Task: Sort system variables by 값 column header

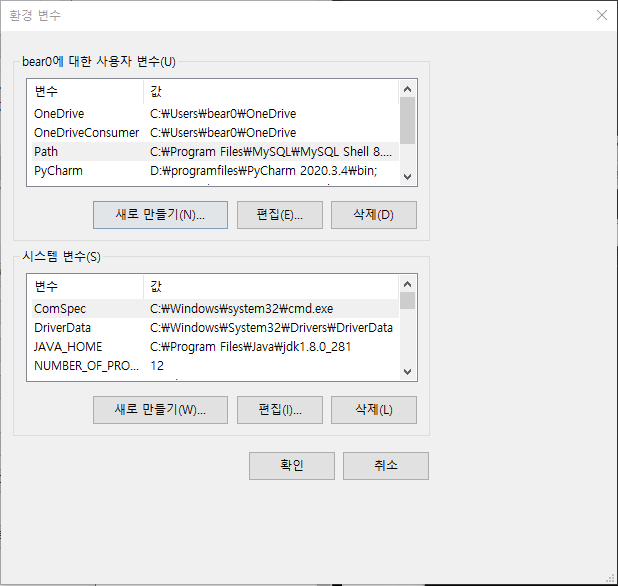Action: pyautogui.click(x=271, y=286)
